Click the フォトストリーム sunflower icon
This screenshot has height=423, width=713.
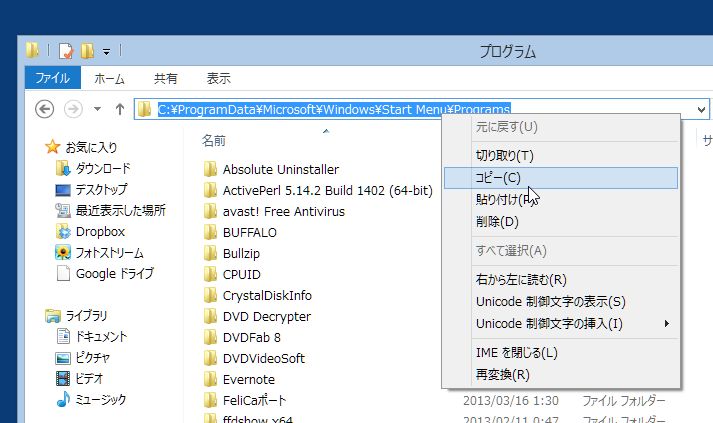63,252
